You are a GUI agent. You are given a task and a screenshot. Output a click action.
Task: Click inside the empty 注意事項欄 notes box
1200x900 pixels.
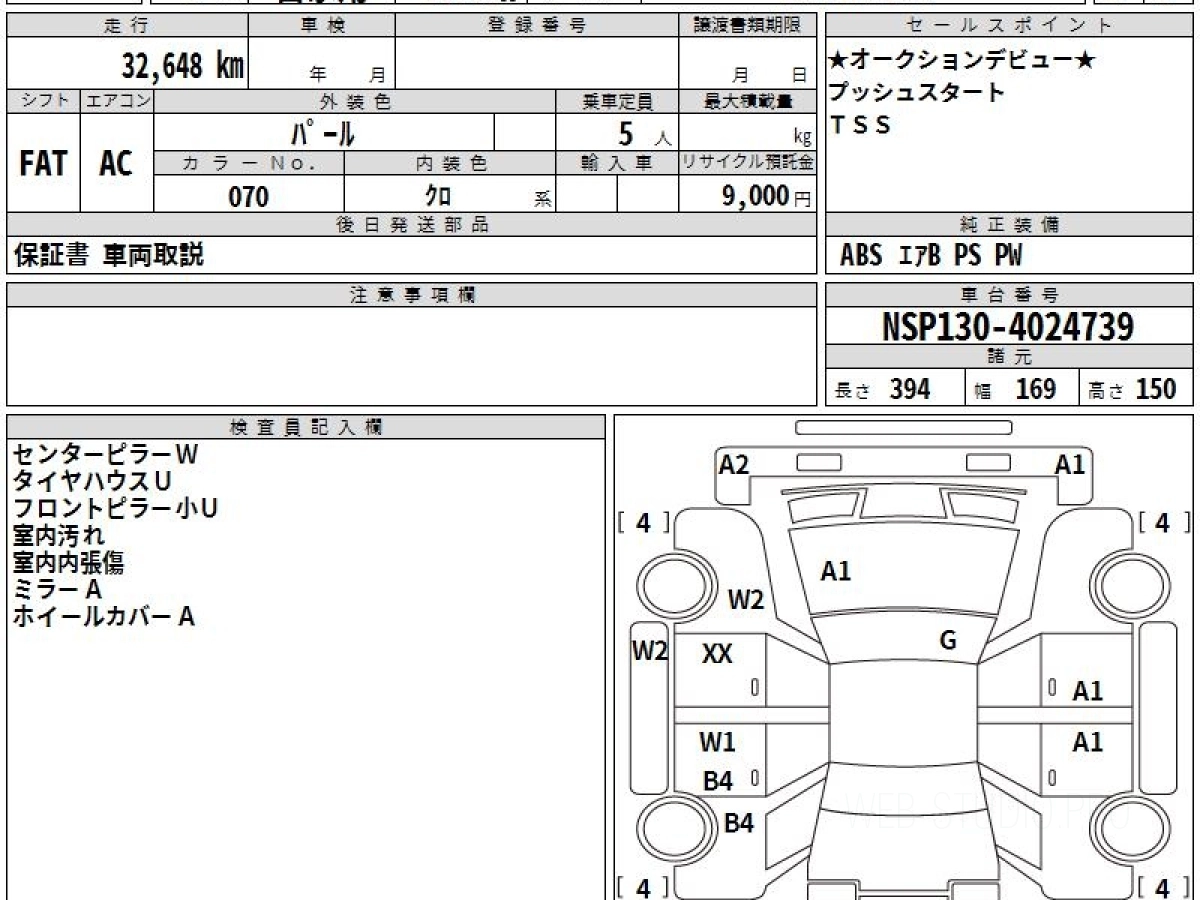point(412,355)
